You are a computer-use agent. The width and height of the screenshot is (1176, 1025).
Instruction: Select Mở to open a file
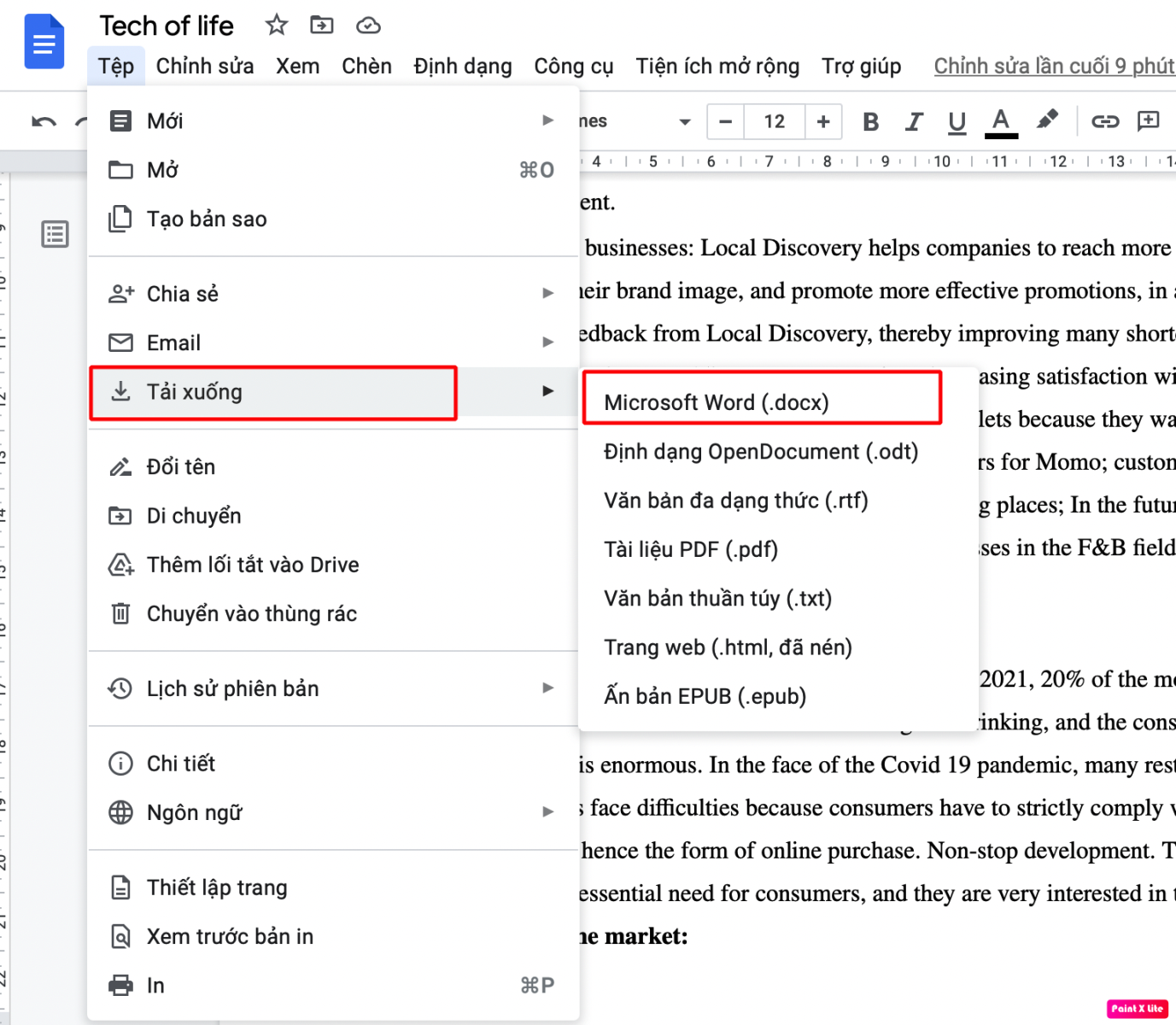(x=333, y=170)
